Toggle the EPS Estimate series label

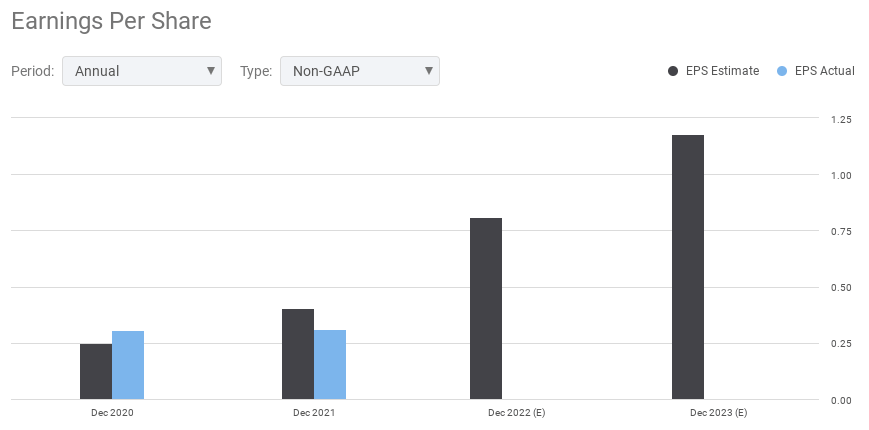(721, 71)
